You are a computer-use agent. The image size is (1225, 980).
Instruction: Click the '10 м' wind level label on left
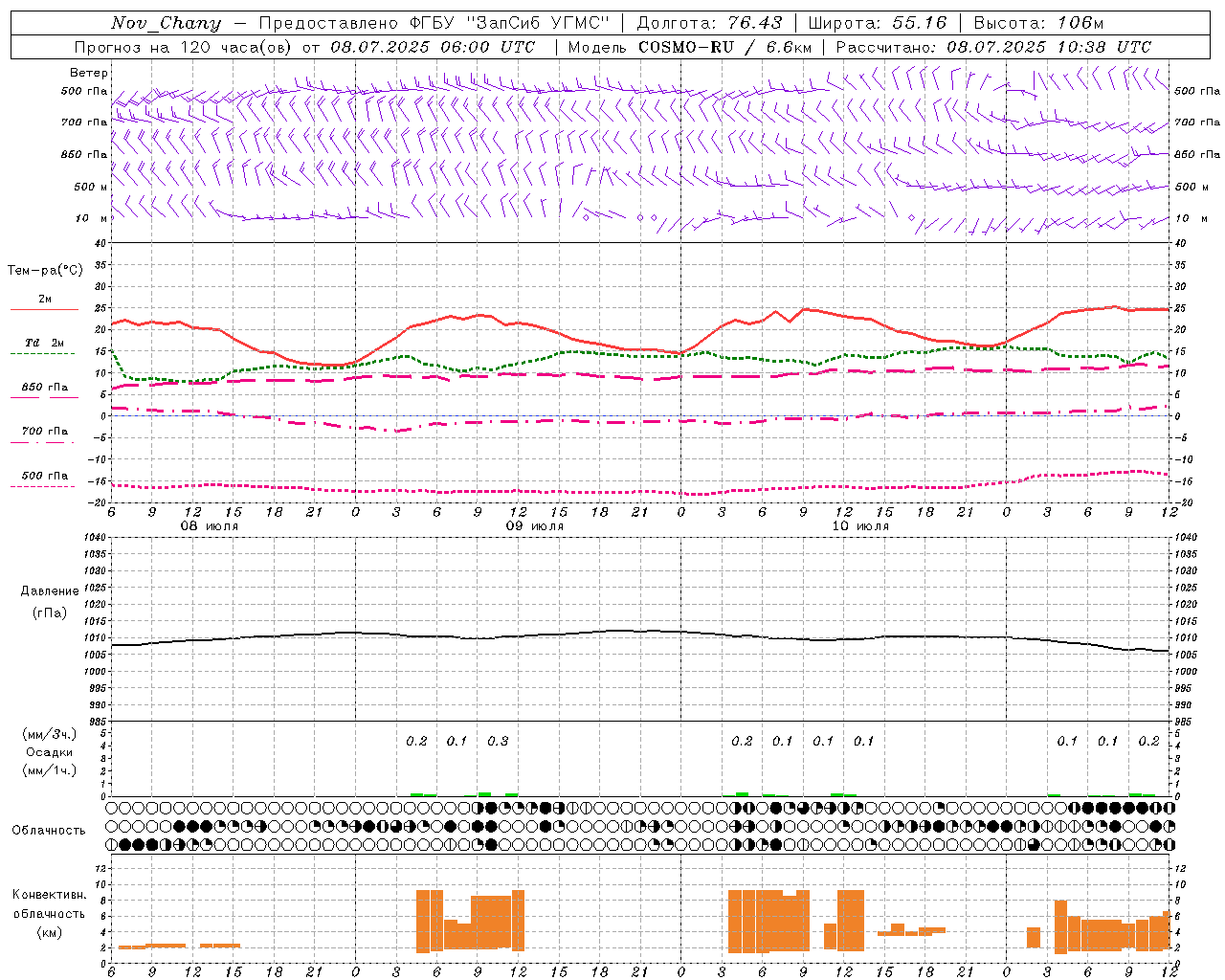pos(92,218)
